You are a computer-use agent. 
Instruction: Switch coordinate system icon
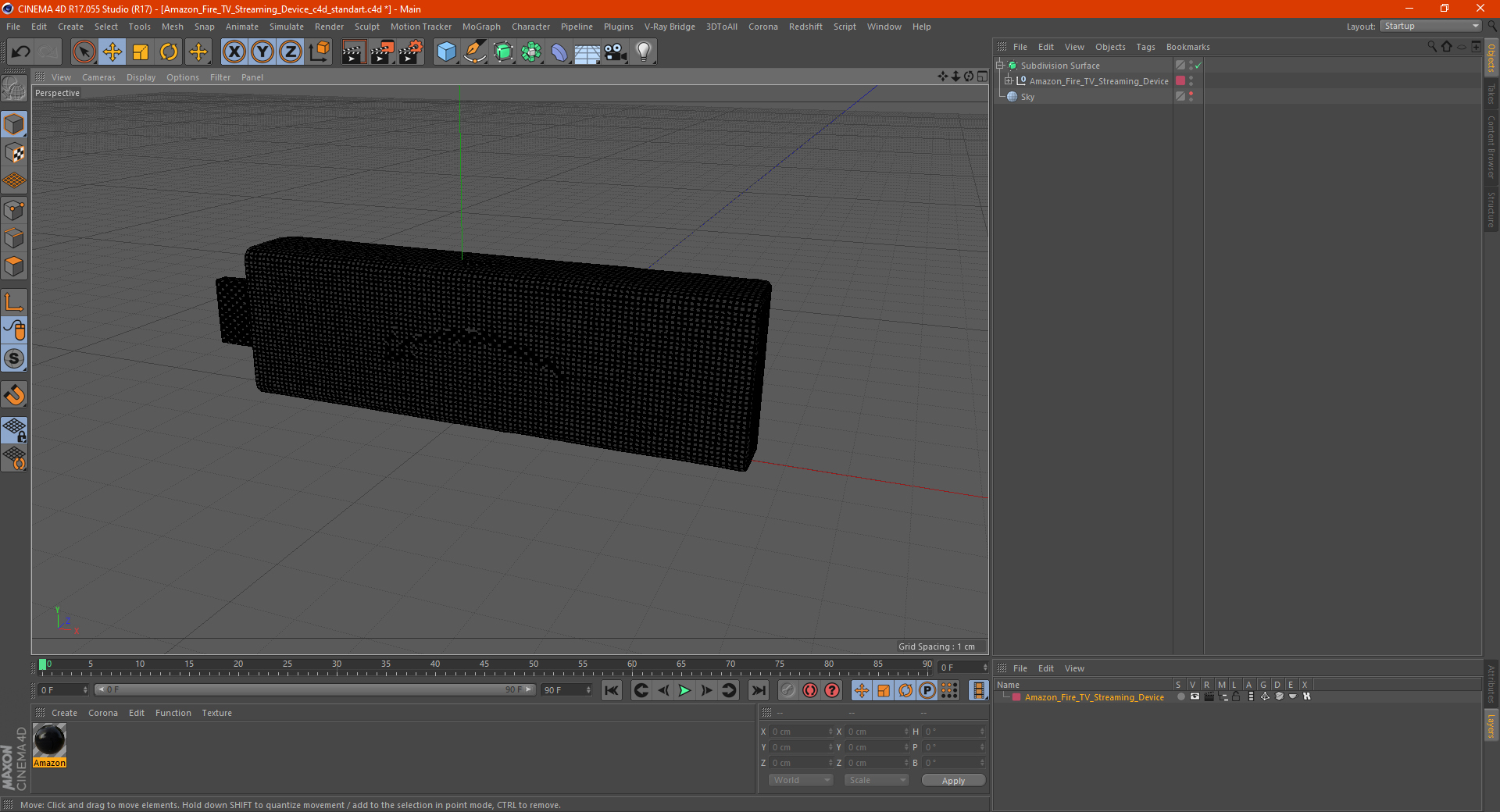point(320,52)
